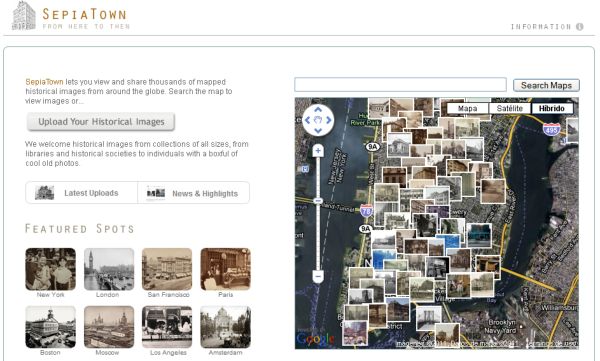The image size is (600, 361).
Task: Focus the map search text field
Action: click(x=400, y=85)
